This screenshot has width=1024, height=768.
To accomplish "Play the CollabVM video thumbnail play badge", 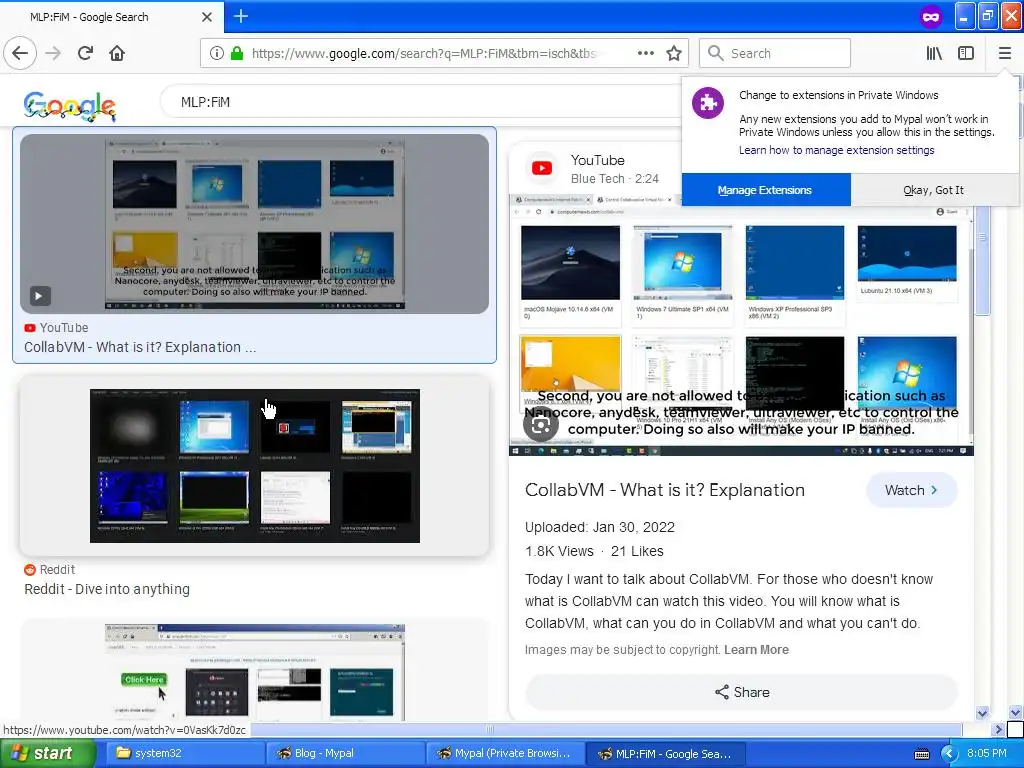I will [39, 296].
